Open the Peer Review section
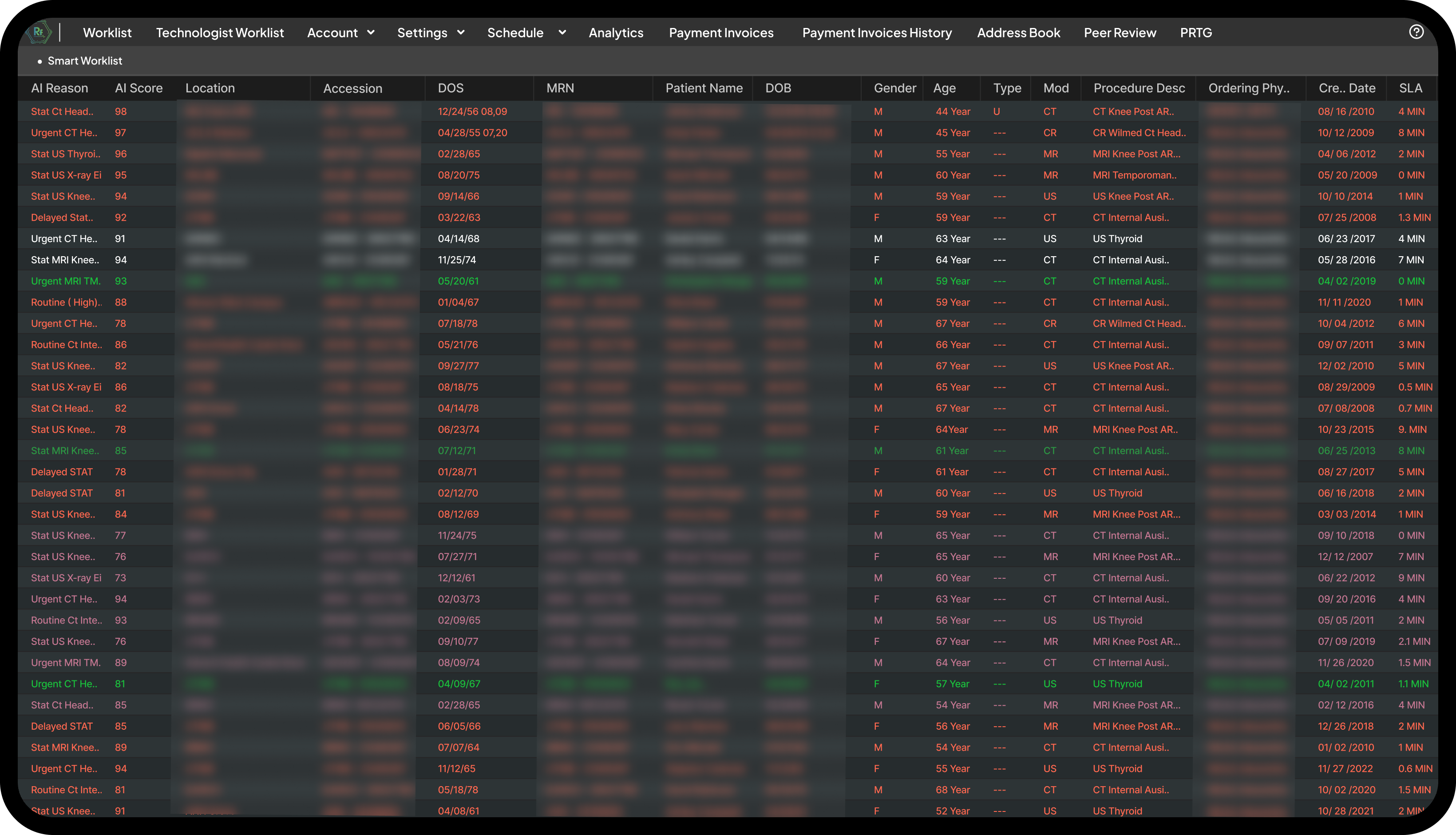 [1120, 33]
